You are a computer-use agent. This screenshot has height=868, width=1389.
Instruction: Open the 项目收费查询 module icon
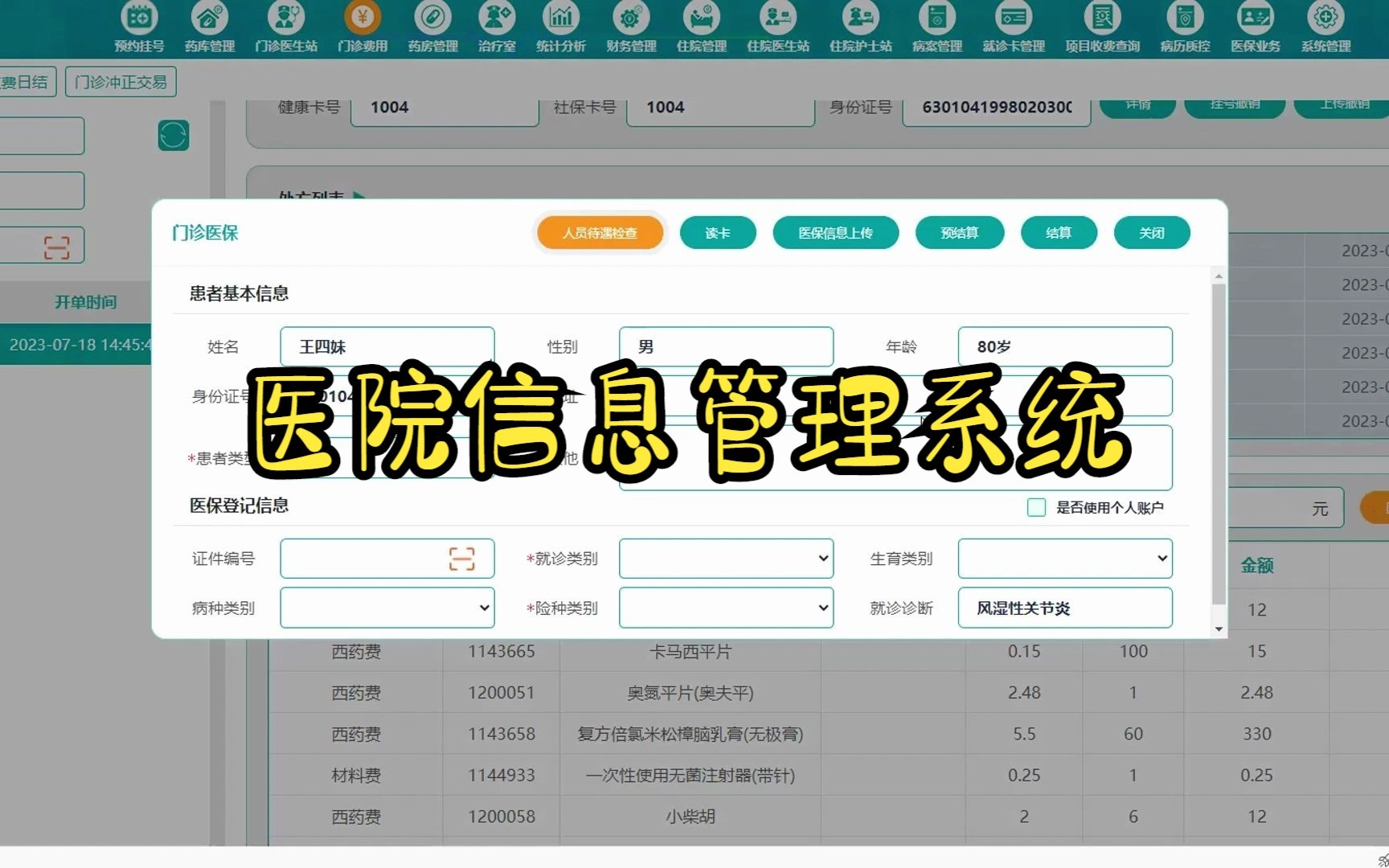(1103, 18)
